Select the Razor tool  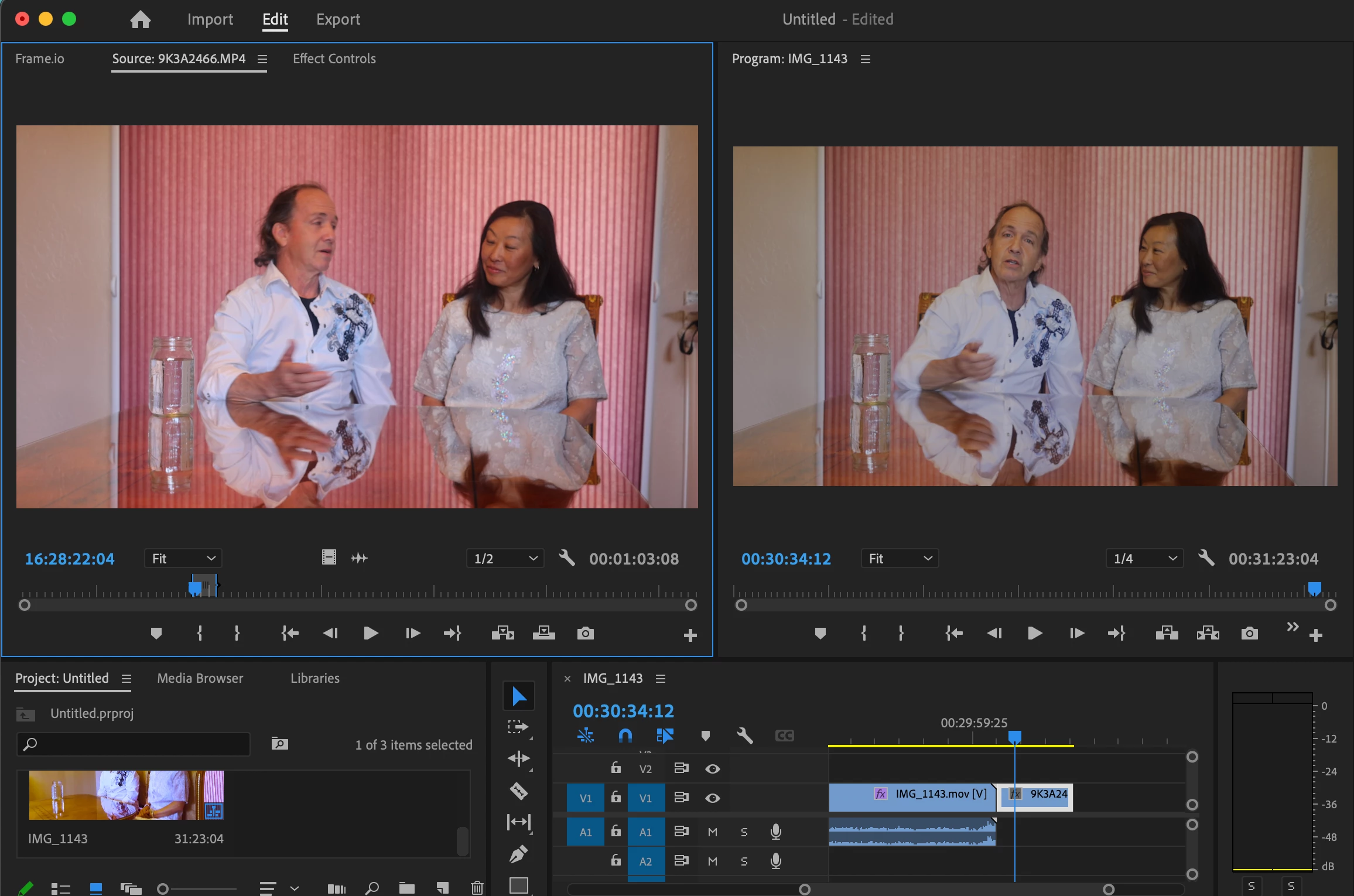(x=518, y=791)
